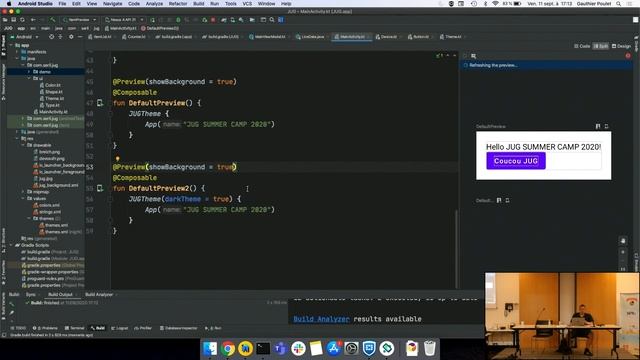Toggle the Project tool window side tab
The image size is (640, 360).
pos(3,45)
